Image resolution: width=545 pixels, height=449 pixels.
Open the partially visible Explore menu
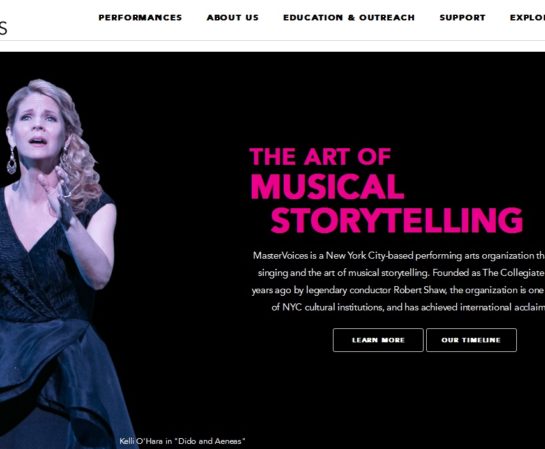pyautogui.click(x=527, y=17)
